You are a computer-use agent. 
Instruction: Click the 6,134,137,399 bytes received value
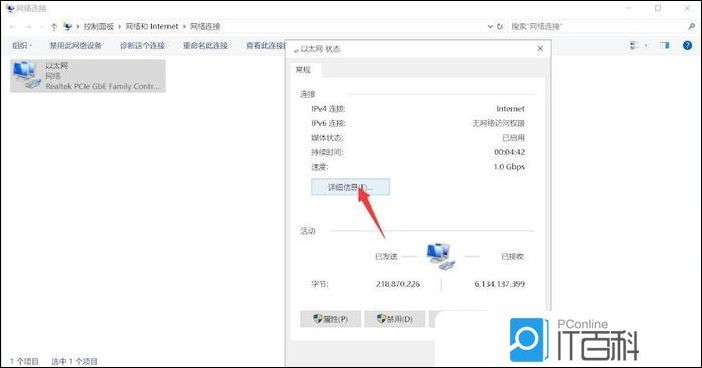click(500, 284)
